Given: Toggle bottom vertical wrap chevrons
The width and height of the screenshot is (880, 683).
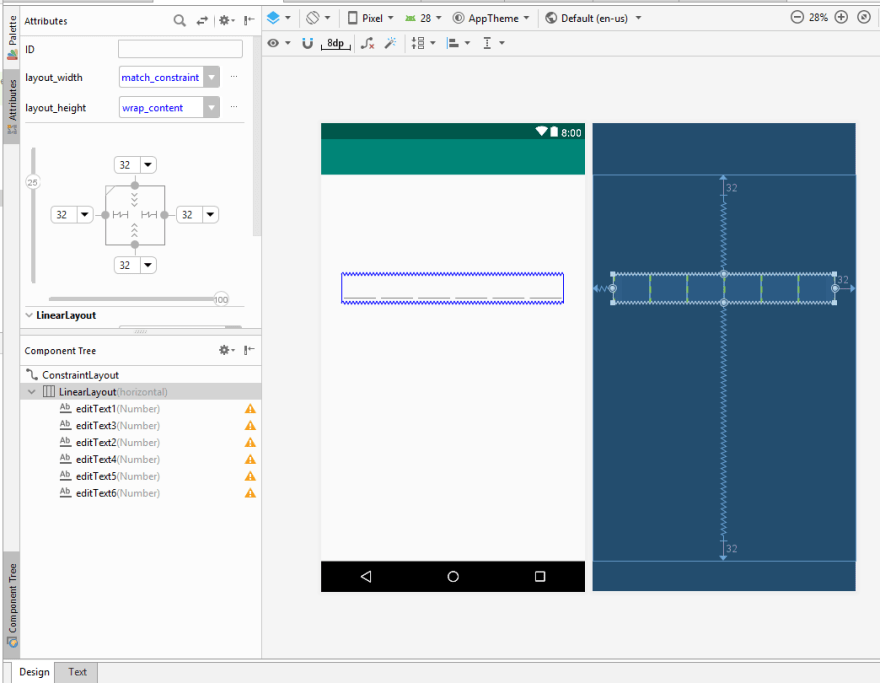Looking at the screenshot, I should point(134,230).
